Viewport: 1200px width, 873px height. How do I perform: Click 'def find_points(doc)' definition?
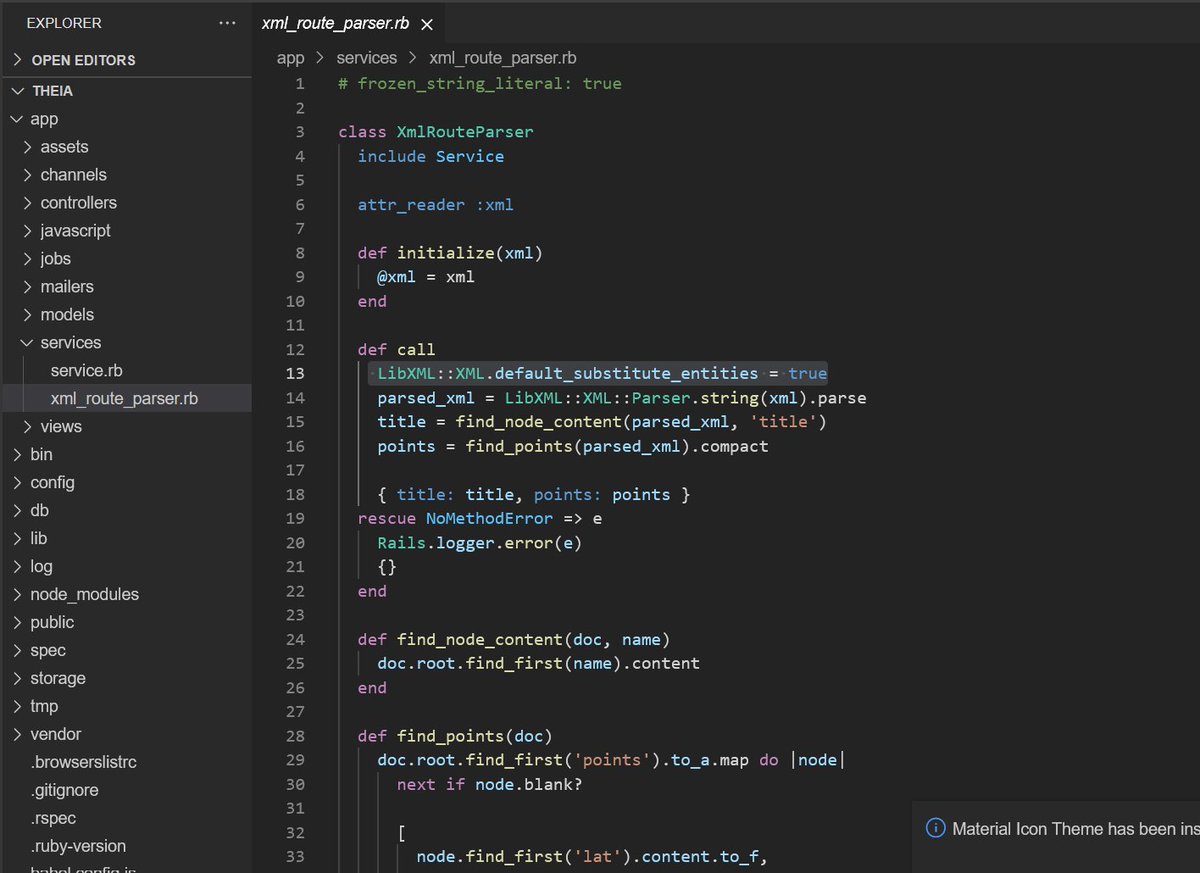(455, 737)
